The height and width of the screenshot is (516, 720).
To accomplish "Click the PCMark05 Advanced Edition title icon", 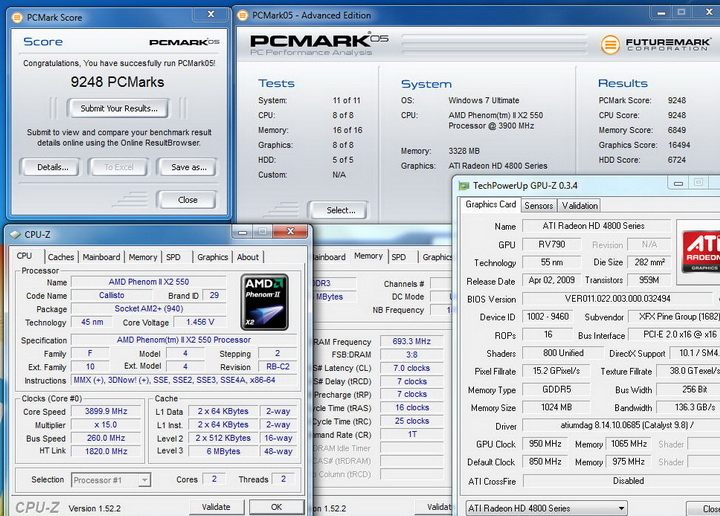I will point(242,16).
